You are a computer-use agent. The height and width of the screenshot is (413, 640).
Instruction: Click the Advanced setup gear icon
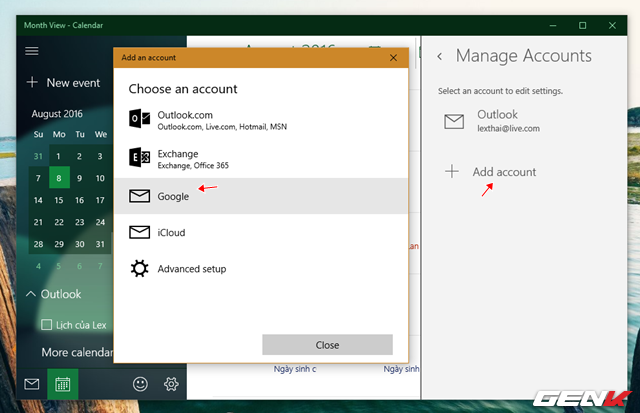[x=139, y=269]
